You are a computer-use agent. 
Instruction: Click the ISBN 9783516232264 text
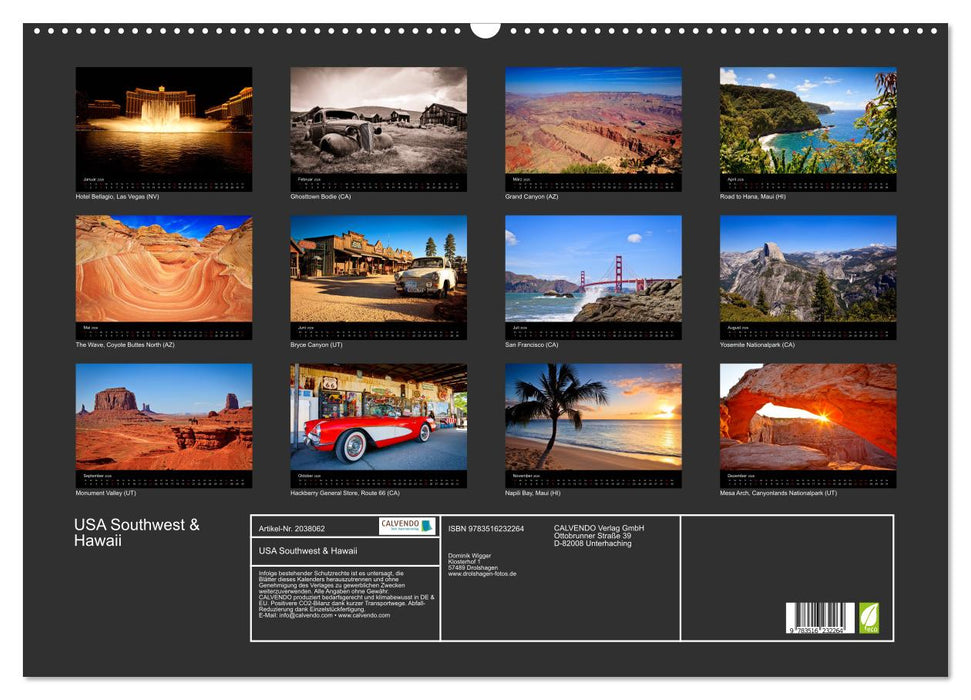pos(485,529)
